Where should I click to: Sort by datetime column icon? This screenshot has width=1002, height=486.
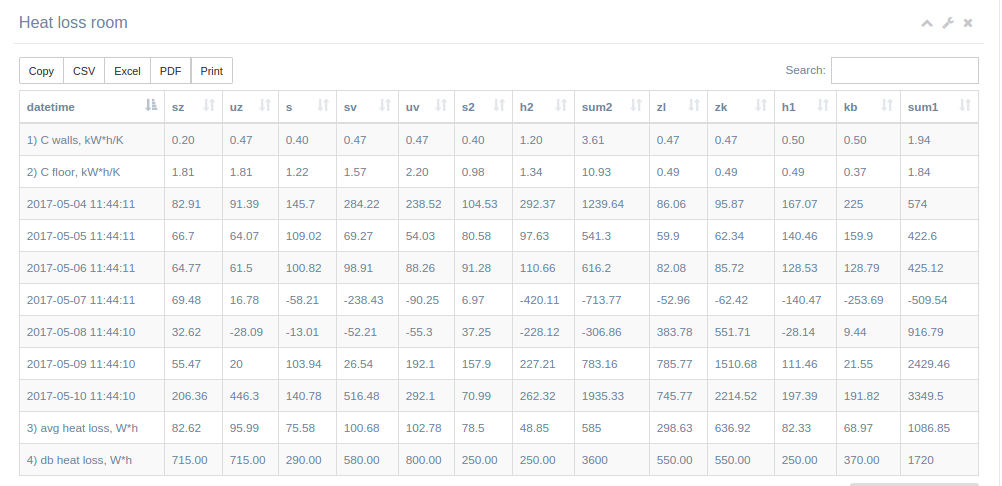point(151,106)
